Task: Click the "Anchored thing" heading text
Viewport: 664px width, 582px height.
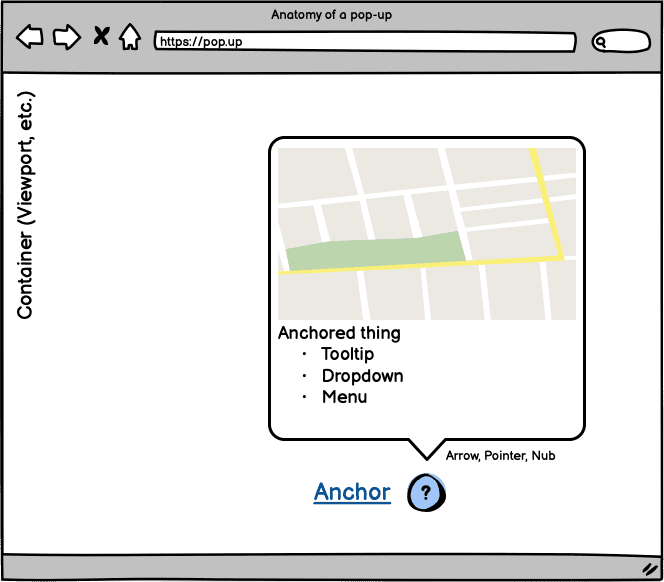Action: (339, 333)
